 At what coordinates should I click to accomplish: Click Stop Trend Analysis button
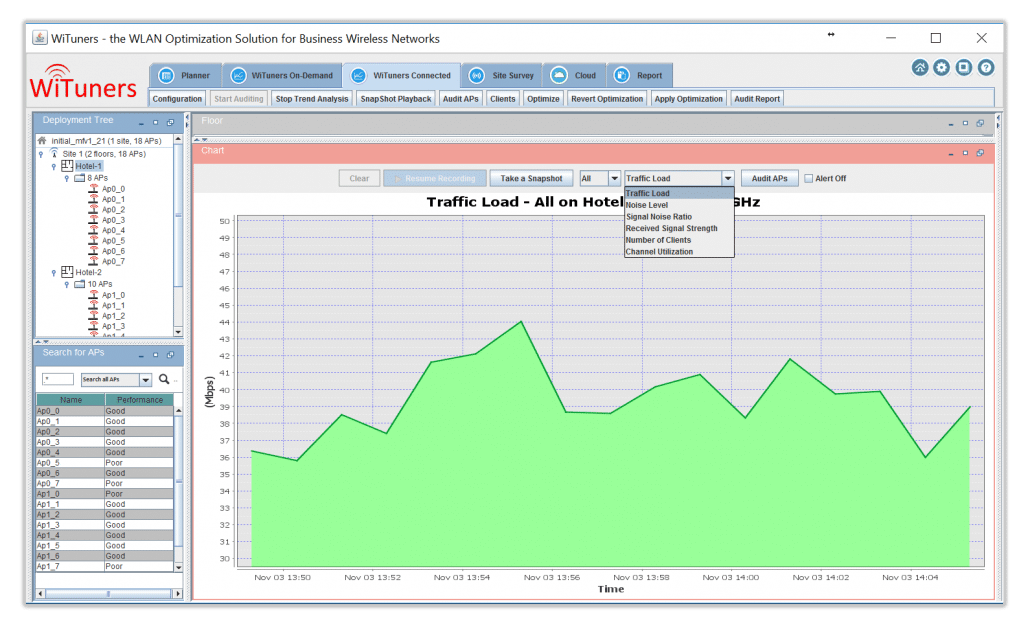coord(312,99)
